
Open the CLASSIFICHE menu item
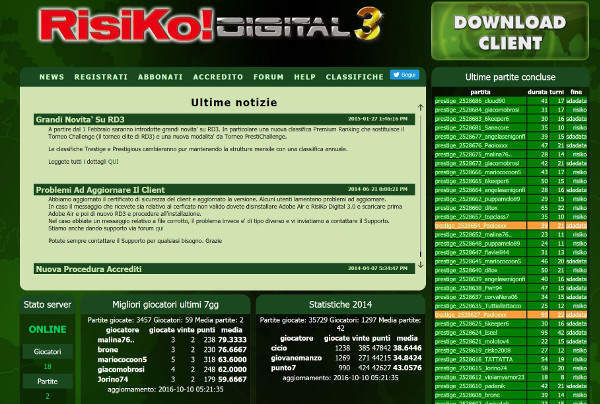point(355,77)
